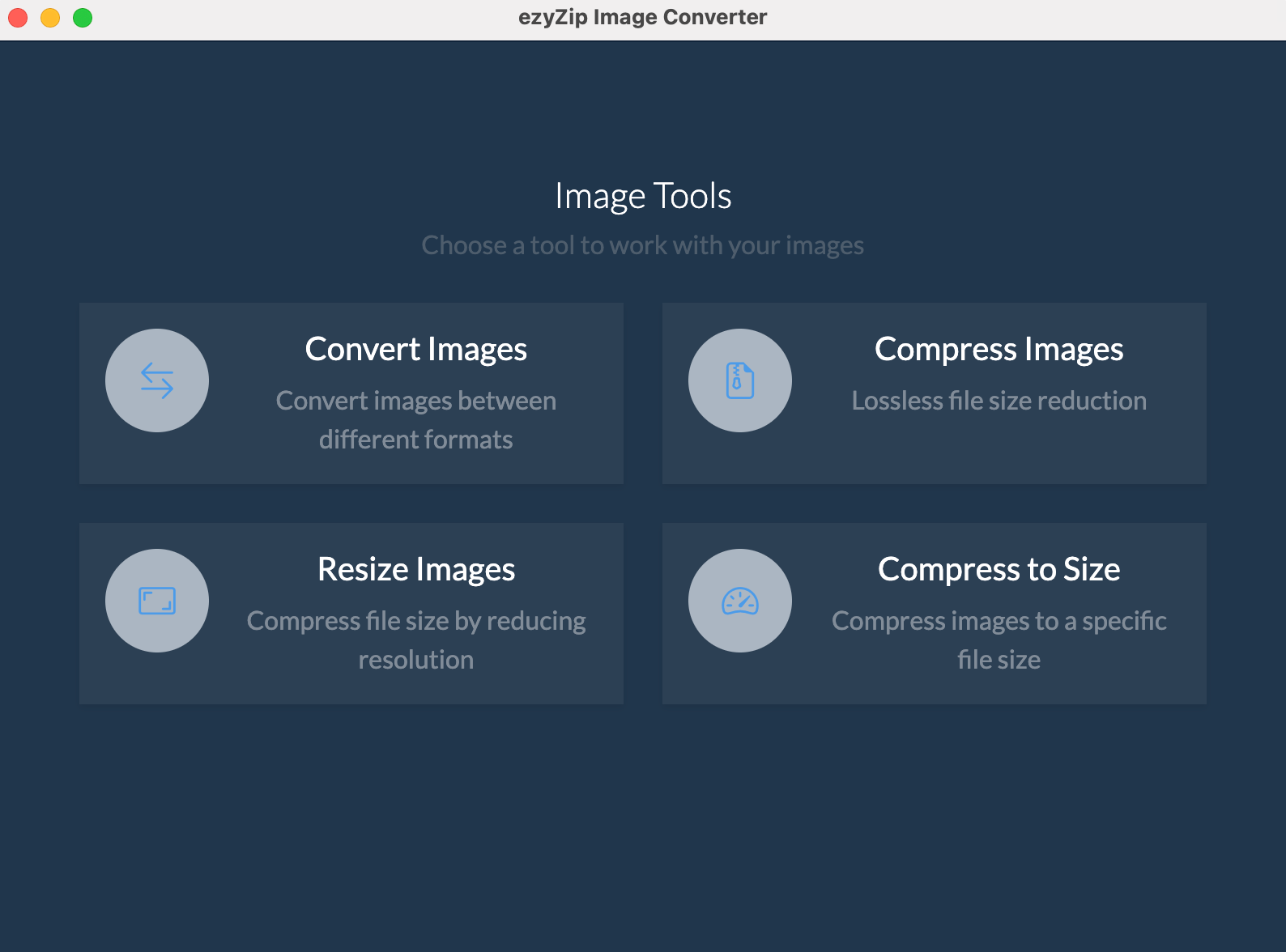Click the ezyZip Image Converter window title
The image size is (1286, 952).
[x=643, y=17]
